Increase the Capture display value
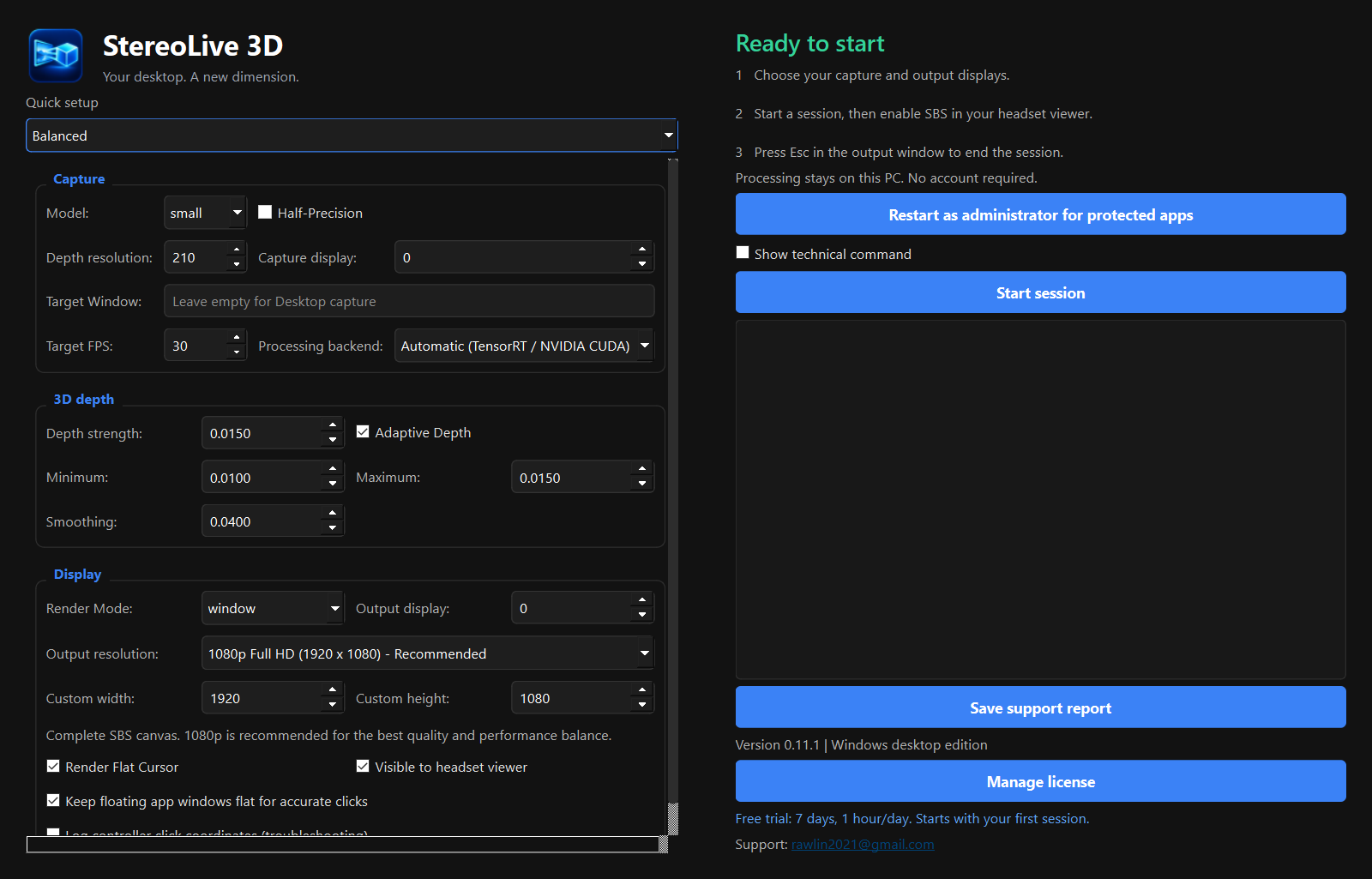 642,250
